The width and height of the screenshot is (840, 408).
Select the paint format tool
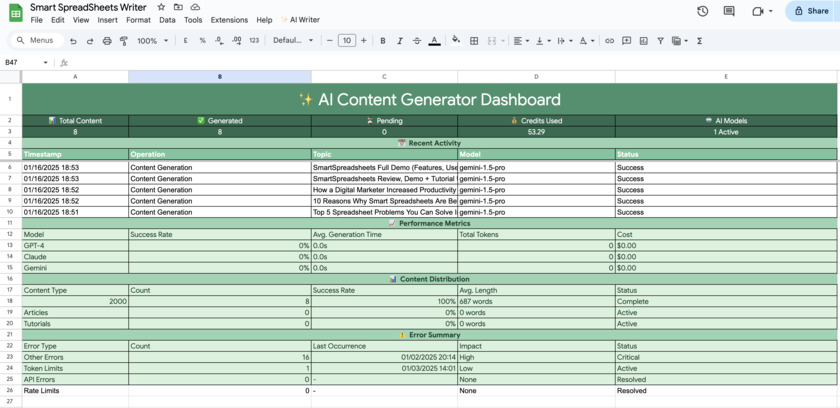[x=124, y=41]
